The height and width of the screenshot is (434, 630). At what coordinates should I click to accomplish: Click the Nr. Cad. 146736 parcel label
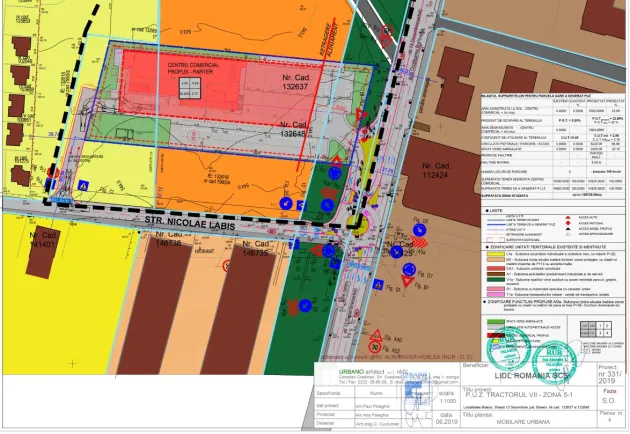pos(170,239)
